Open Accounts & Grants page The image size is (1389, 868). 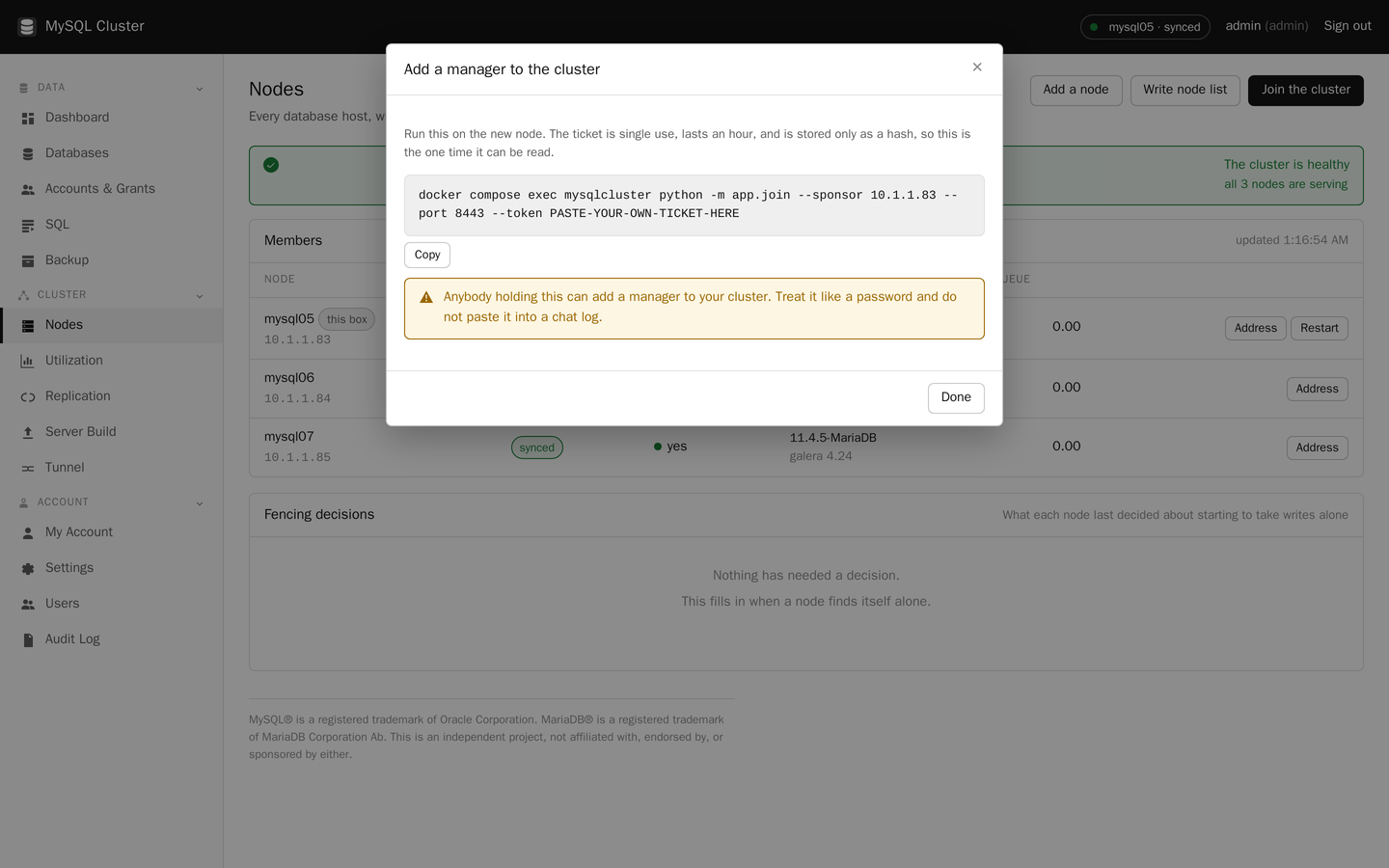click(112, 189)
